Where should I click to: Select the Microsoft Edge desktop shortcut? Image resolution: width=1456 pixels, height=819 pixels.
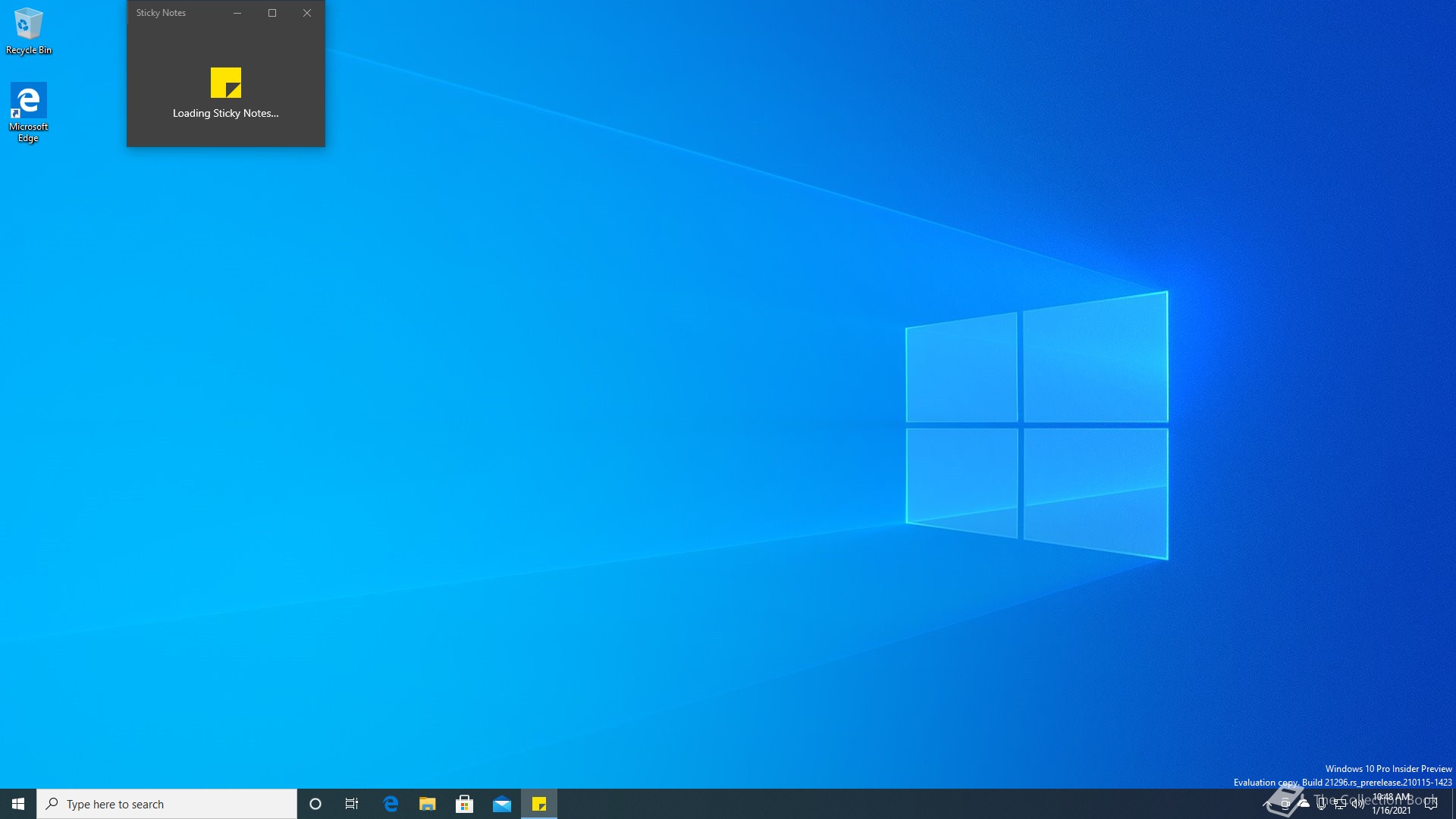pos(28,111)
